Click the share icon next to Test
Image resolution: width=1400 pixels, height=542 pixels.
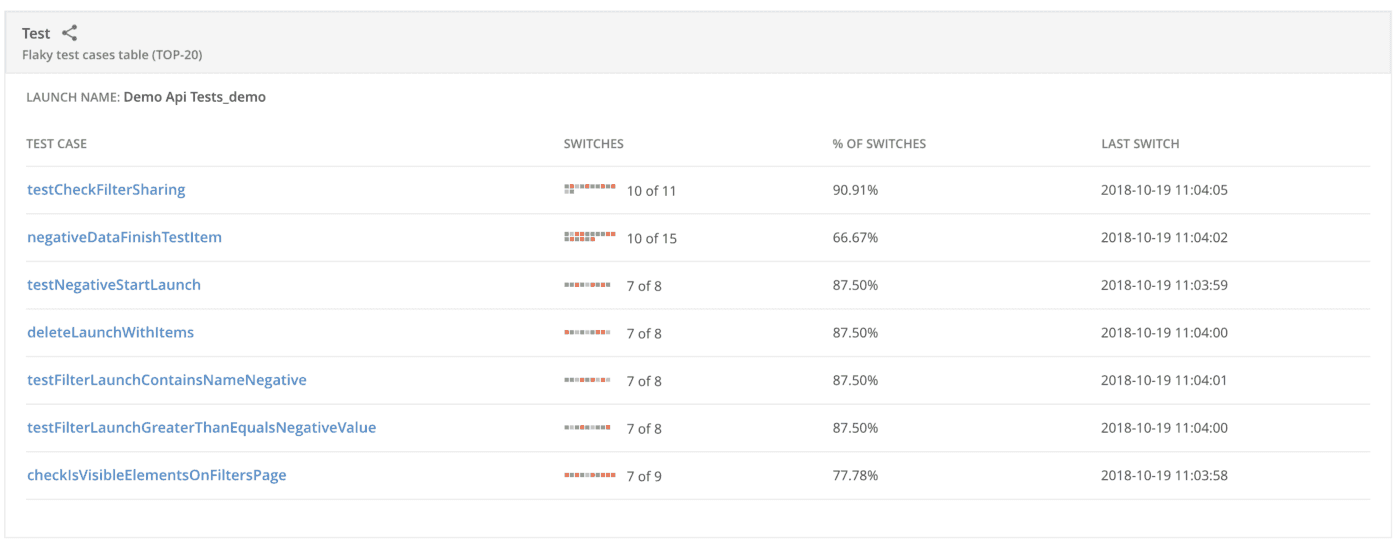(69, 33)
